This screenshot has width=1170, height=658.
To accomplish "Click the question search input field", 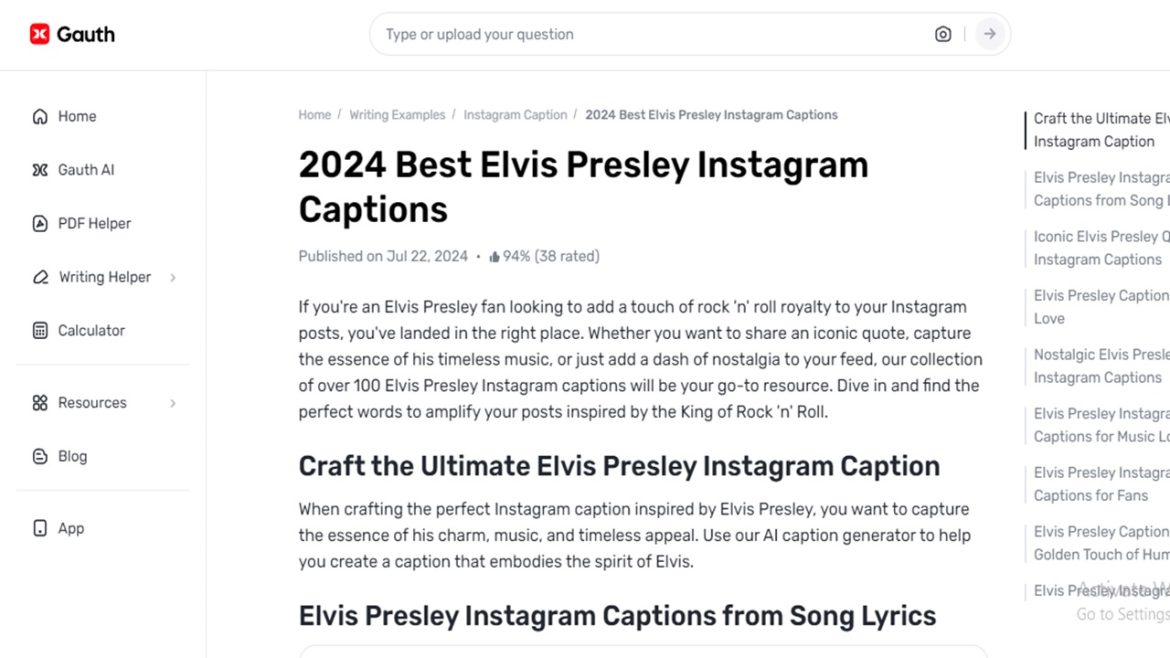I will [650, 34].
